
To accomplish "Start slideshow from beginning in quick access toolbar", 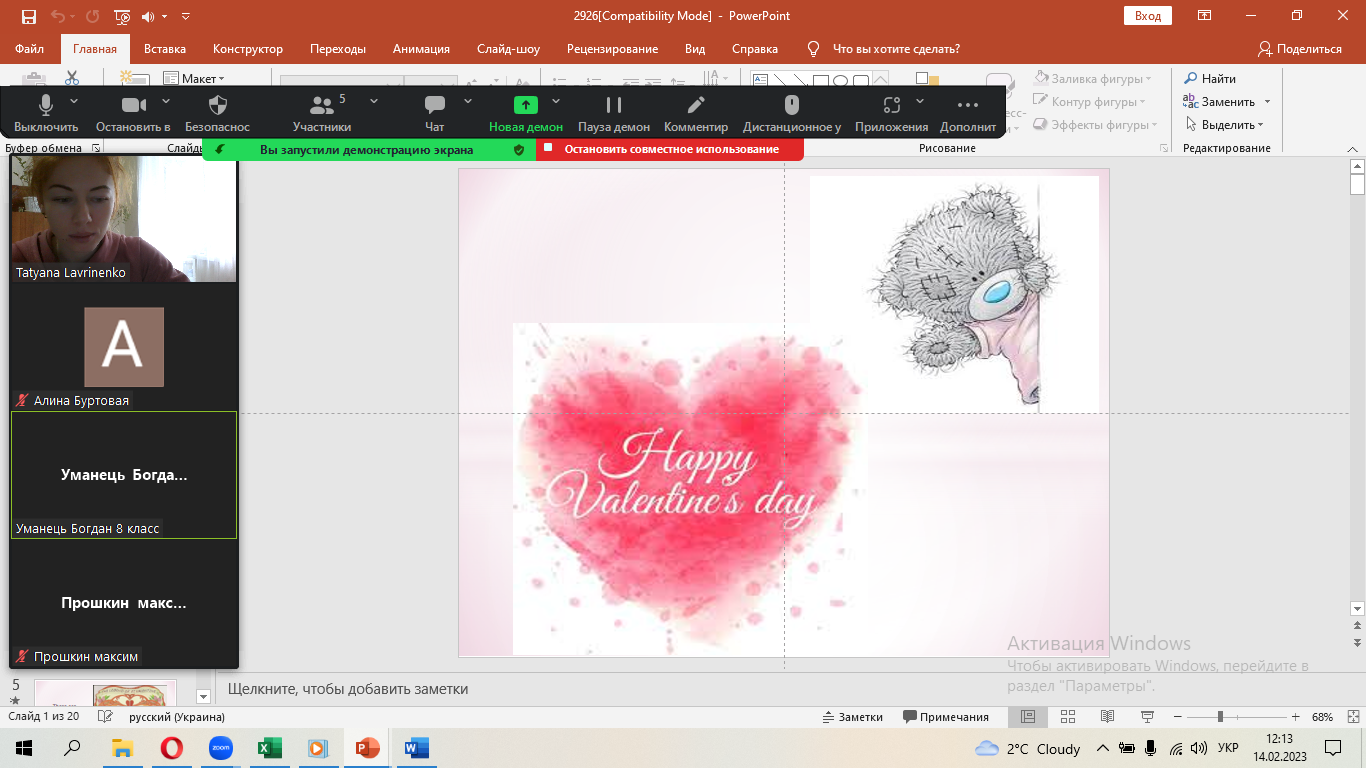I will (122, 16).
